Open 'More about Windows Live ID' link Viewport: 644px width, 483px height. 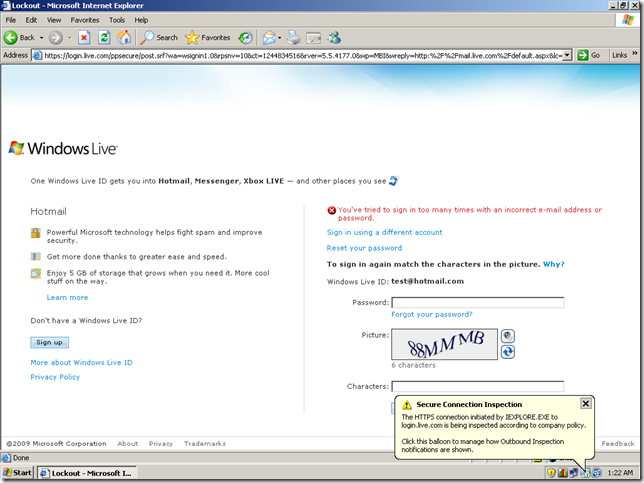[81, 363]
